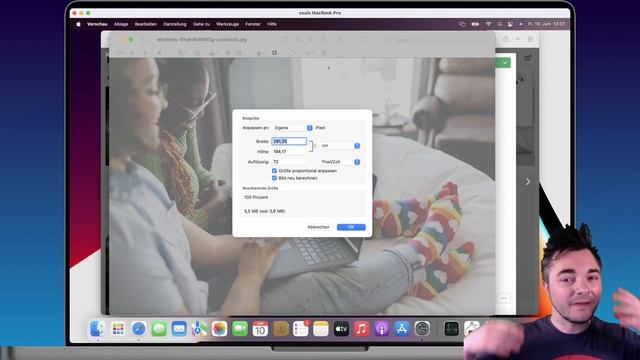640x360 pixels.
Task: Open Calendar from the Dock
Action: pyautogui.click(x=260, y=329)
